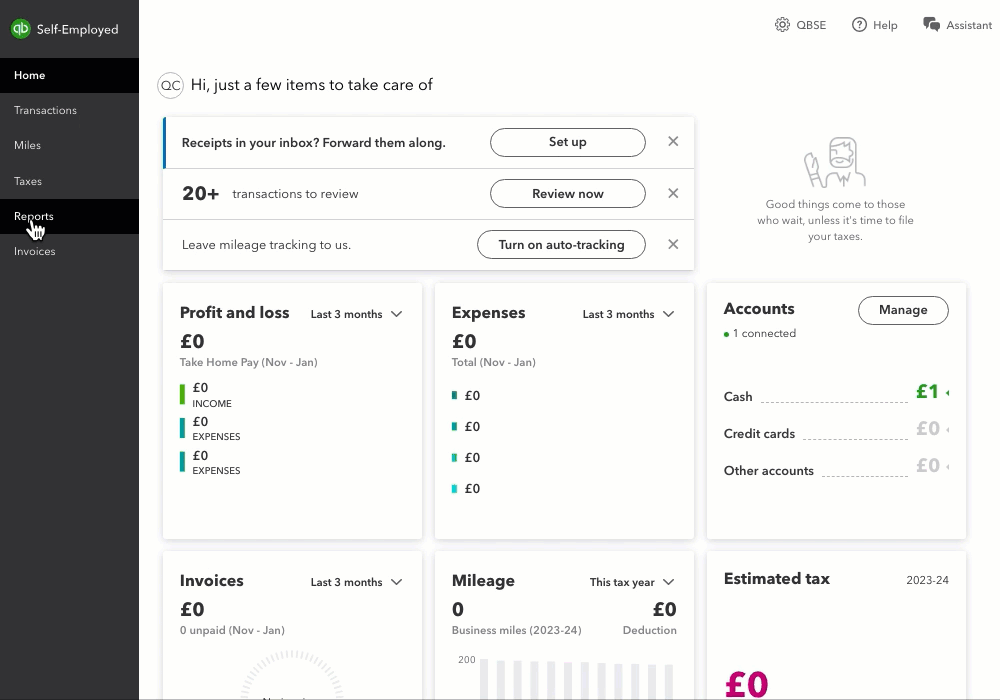The height and width of the screenshot is (700, 1000).
Task: Click the Self-Employed brand text
Action: 77,29
